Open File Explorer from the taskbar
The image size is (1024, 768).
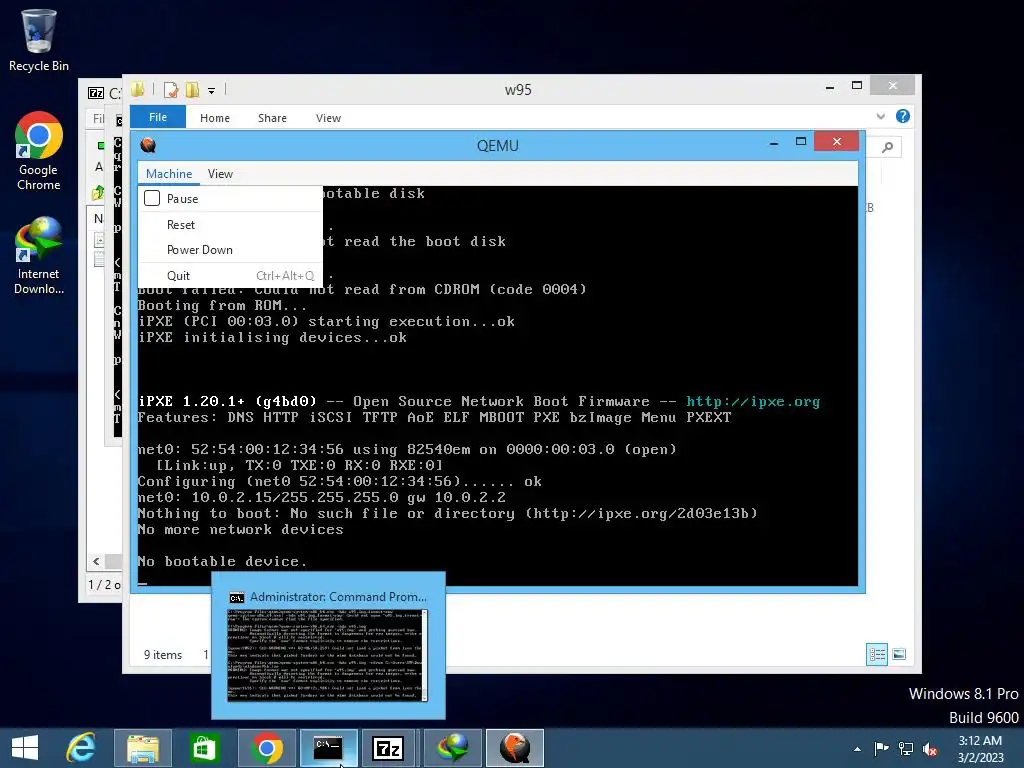(x=143, y=748)
